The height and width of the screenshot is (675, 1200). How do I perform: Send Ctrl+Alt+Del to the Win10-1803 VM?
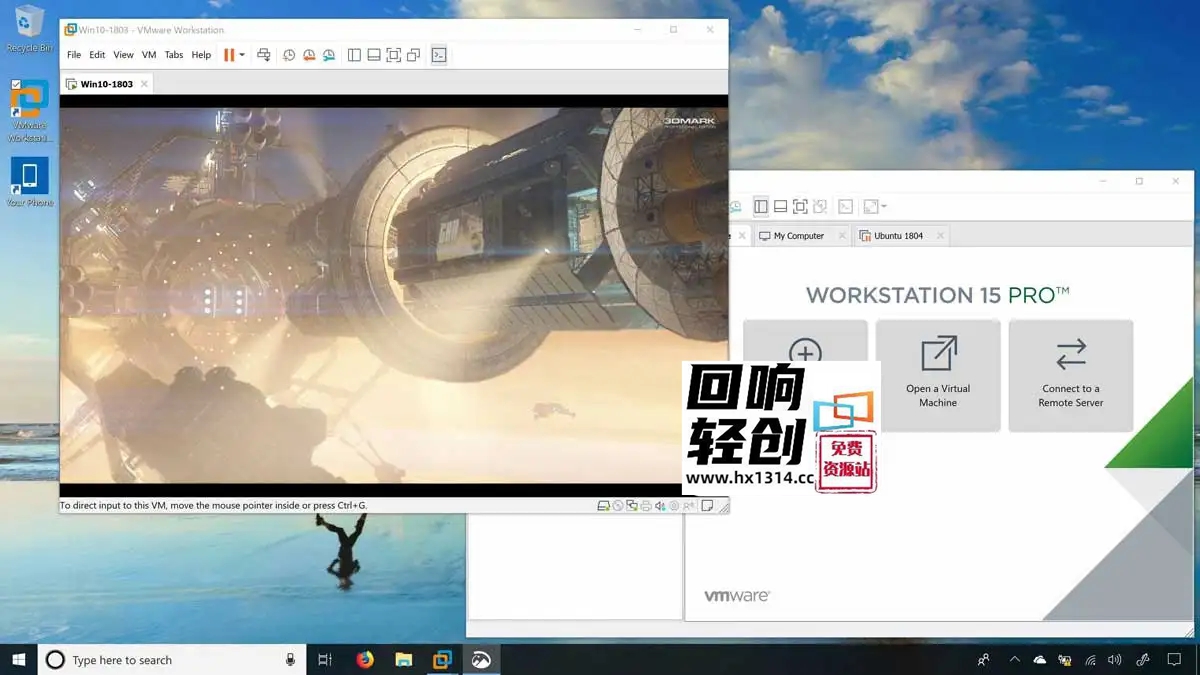coord(264,55)
